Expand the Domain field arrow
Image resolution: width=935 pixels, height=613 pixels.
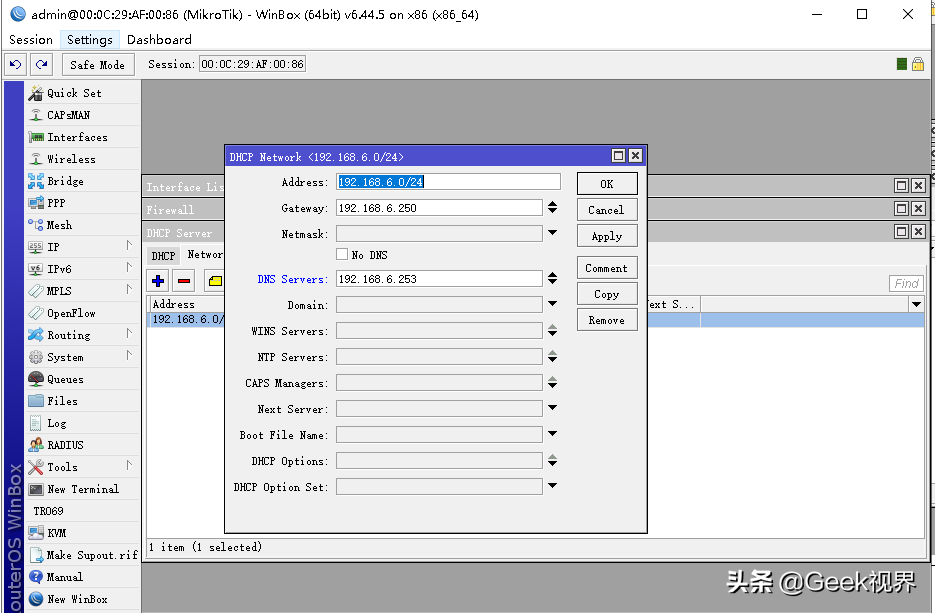(x=553, y=304)
